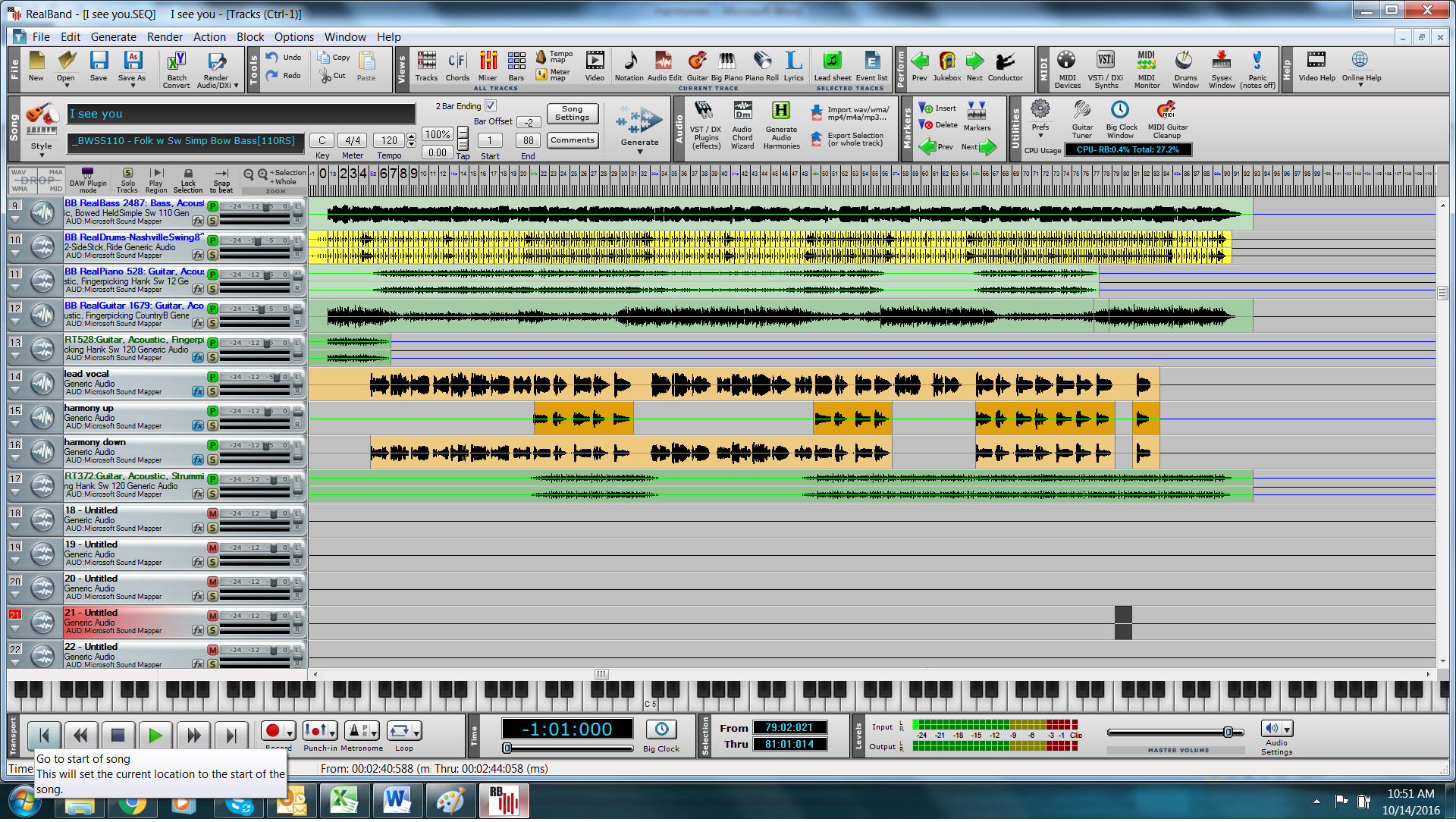
Task: Open the Lyrics window
Action: (x=793, y=66)
